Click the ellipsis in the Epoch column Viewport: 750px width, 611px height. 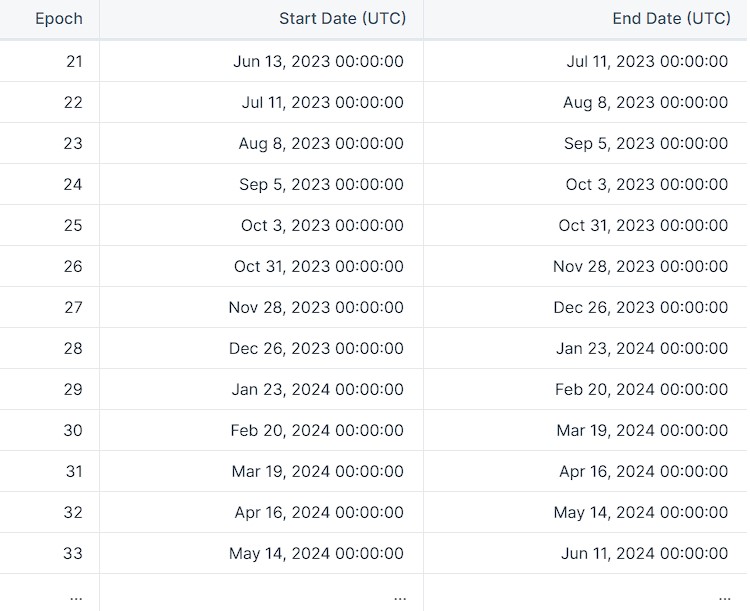(76, 596)
